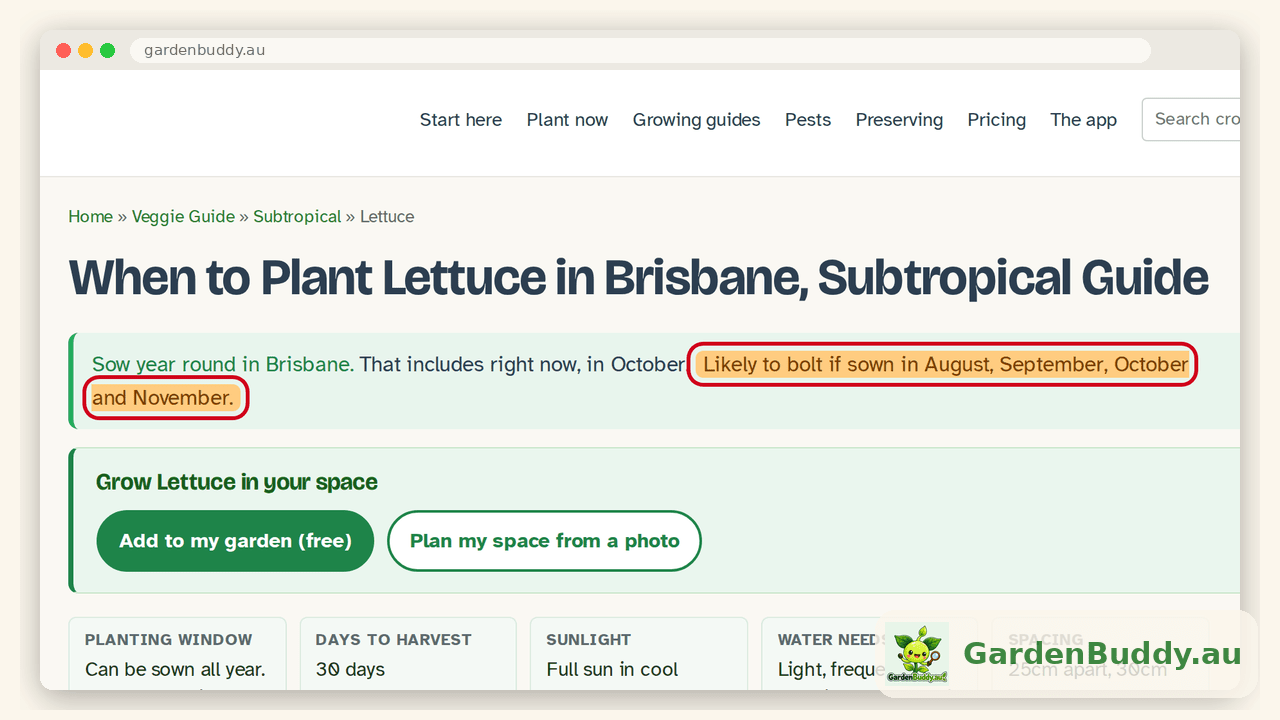1280x720 pixels.
Task: Click the Can be sown all year text
Action: click(175, 670)
